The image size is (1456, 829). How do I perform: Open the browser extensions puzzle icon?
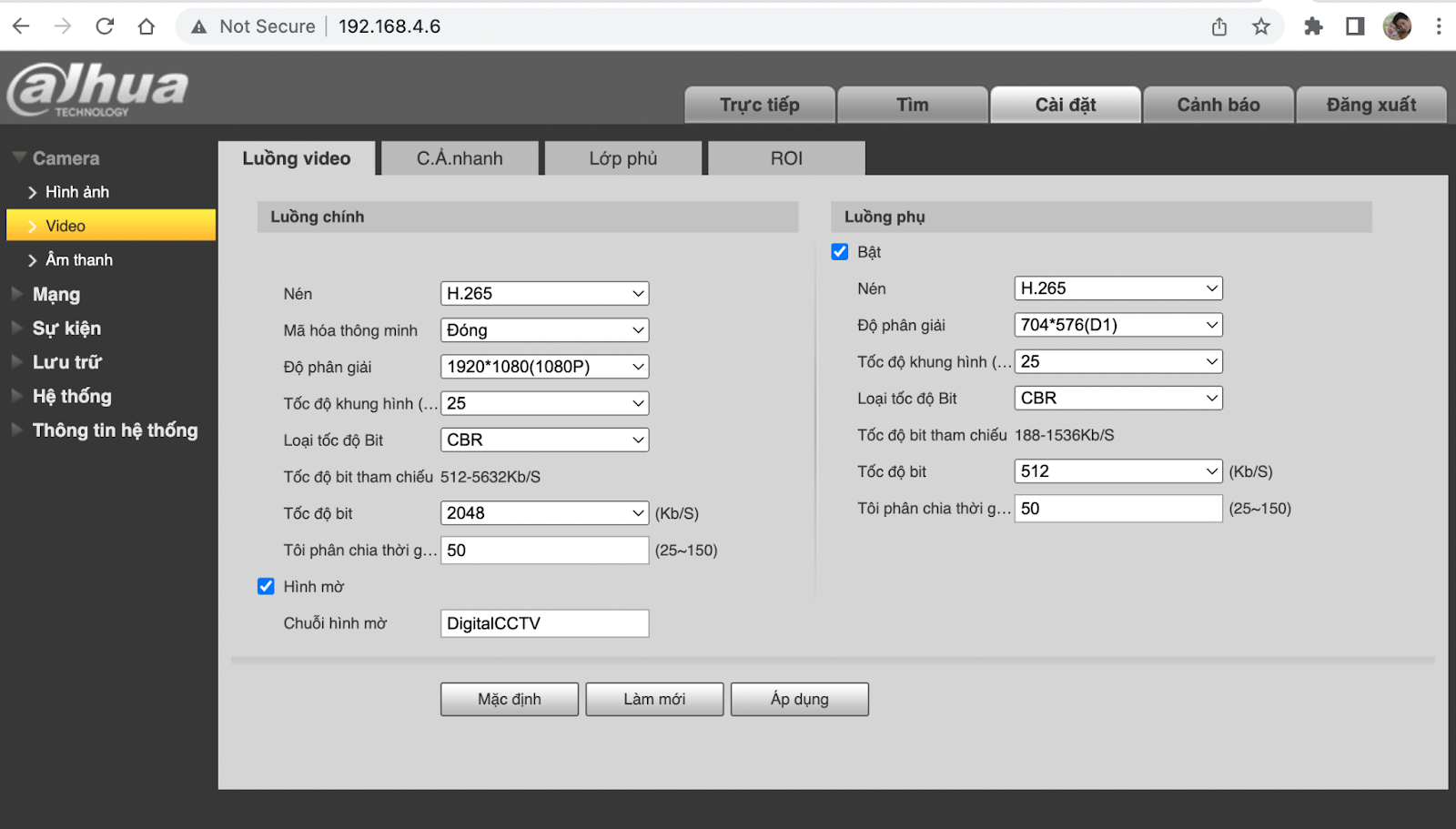click(1313, 26)
